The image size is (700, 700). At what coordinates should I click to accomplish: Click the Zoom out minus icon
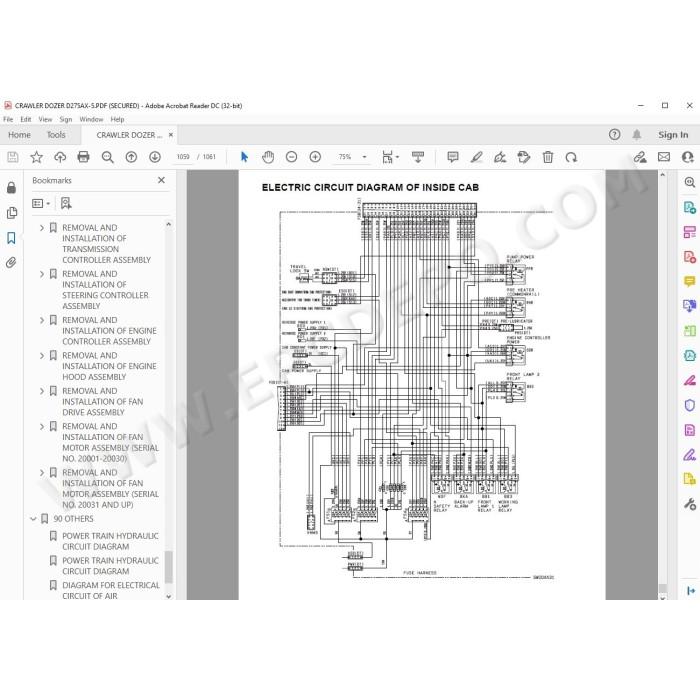pyautogui.click(x=292, y=157)
